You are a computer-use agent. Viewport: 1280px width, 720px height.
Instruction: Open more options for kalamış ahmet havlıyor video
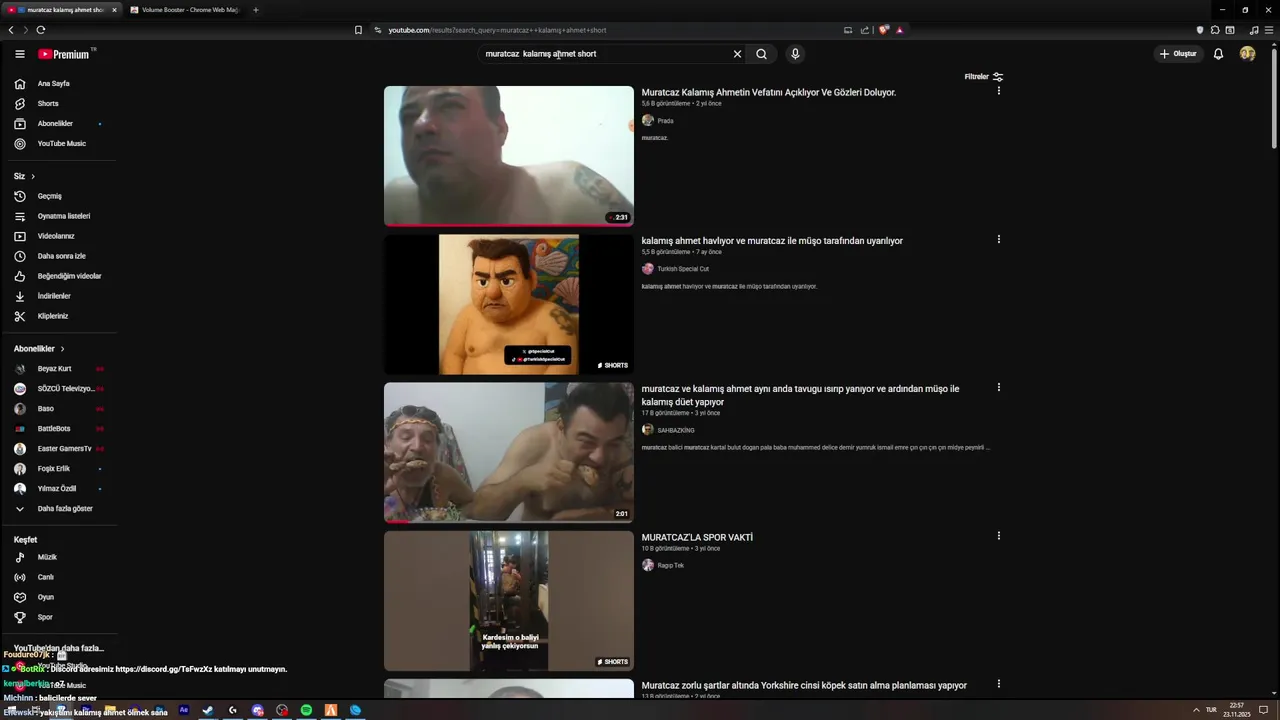(x=998, y=239)
